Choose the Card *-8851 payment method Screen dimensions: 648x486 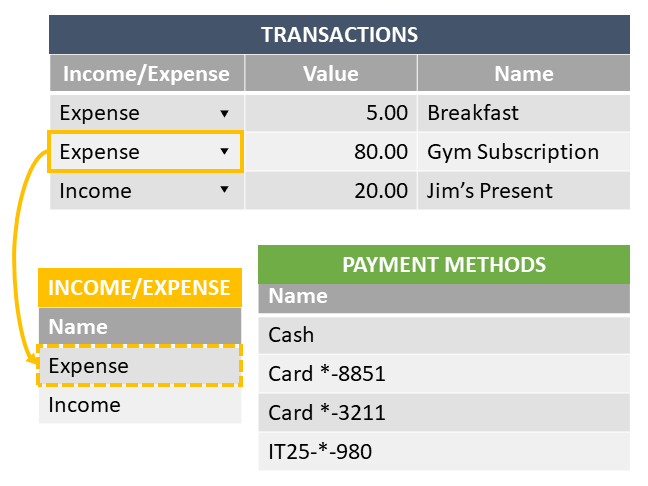pyautogui.click(x=444, y=374)
